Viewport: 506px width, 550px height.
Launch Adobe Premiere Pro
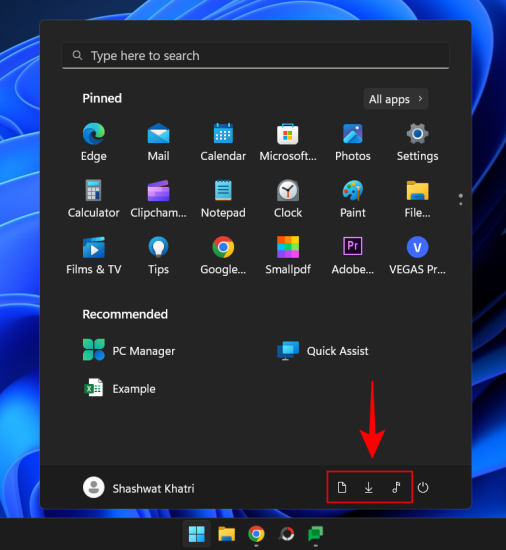click(x=353, y=255)
